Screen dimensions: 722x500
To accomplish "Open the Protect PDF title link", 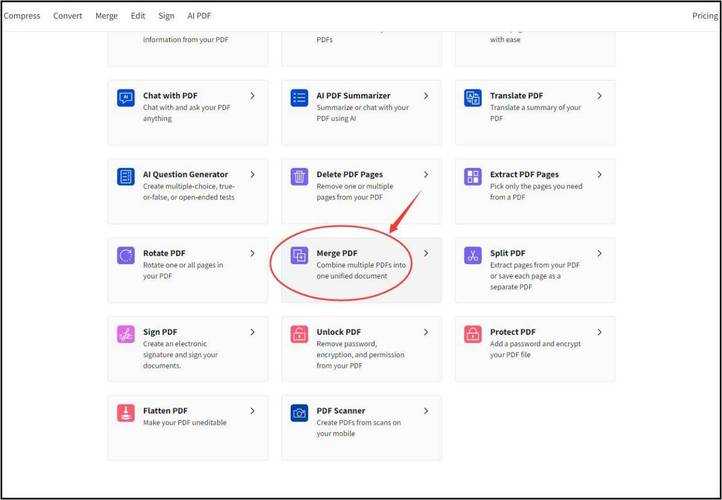I will (512, 332).
